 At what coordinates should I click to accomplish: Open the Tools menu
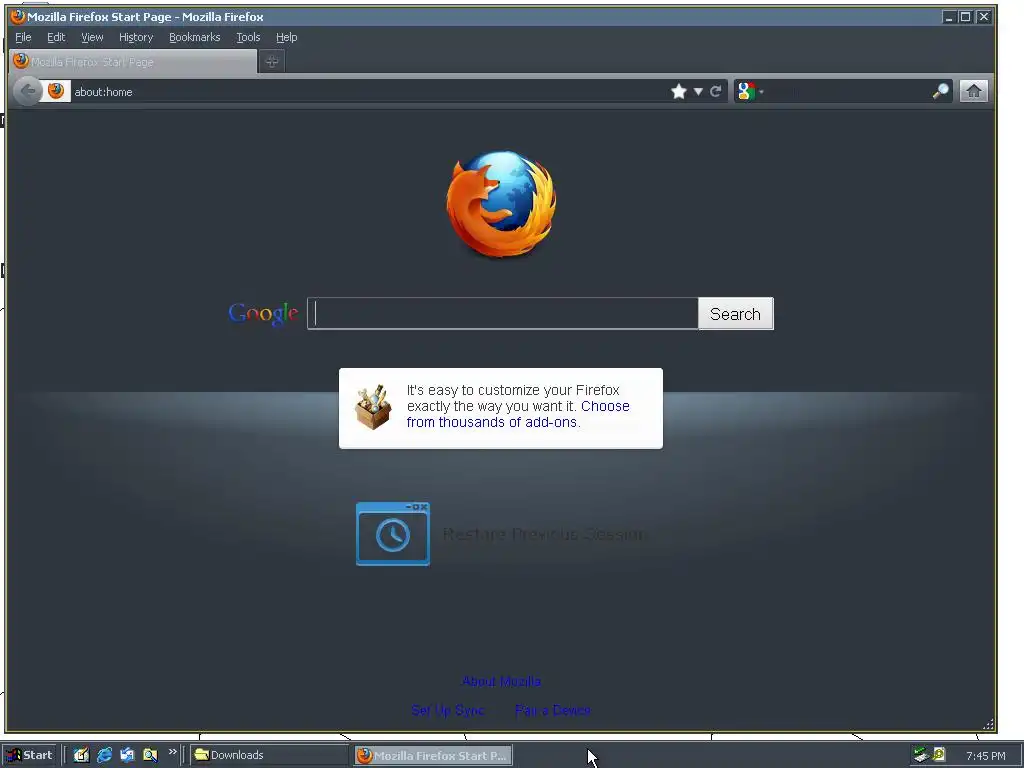pyautogui.click(x=248, y=37)
